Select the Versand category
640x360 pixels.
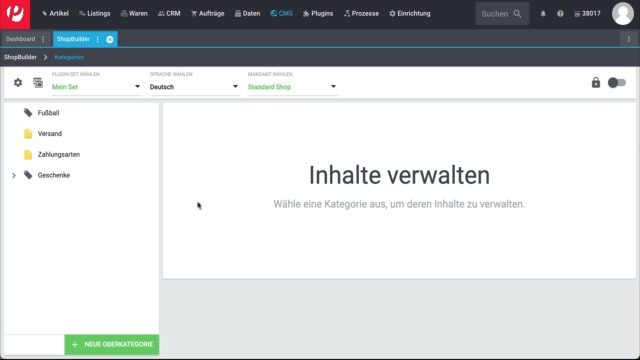[x=50, y=133]
